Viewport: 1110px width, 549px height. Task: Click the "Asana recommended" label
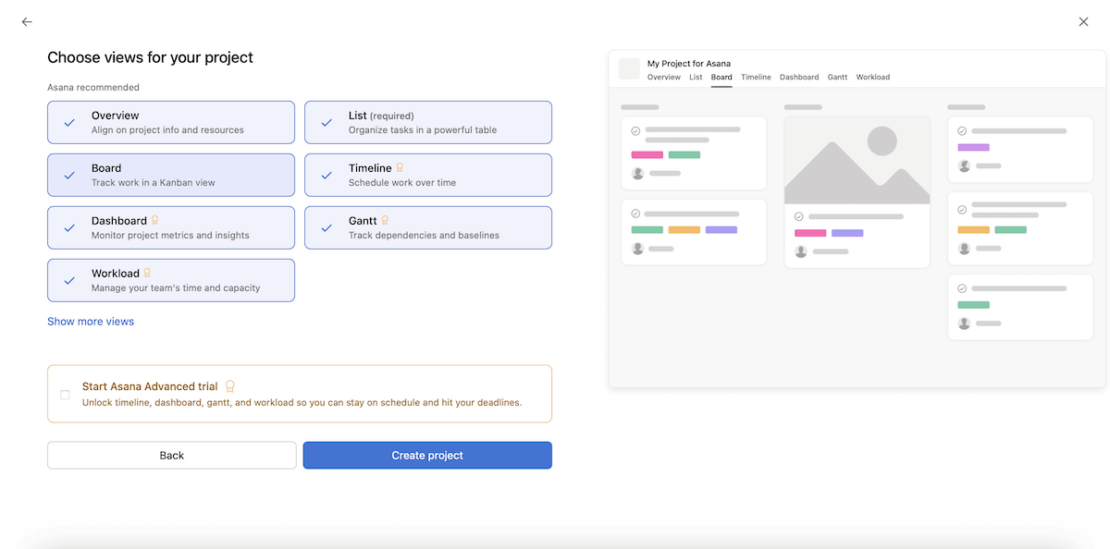[x=93, y=88]
